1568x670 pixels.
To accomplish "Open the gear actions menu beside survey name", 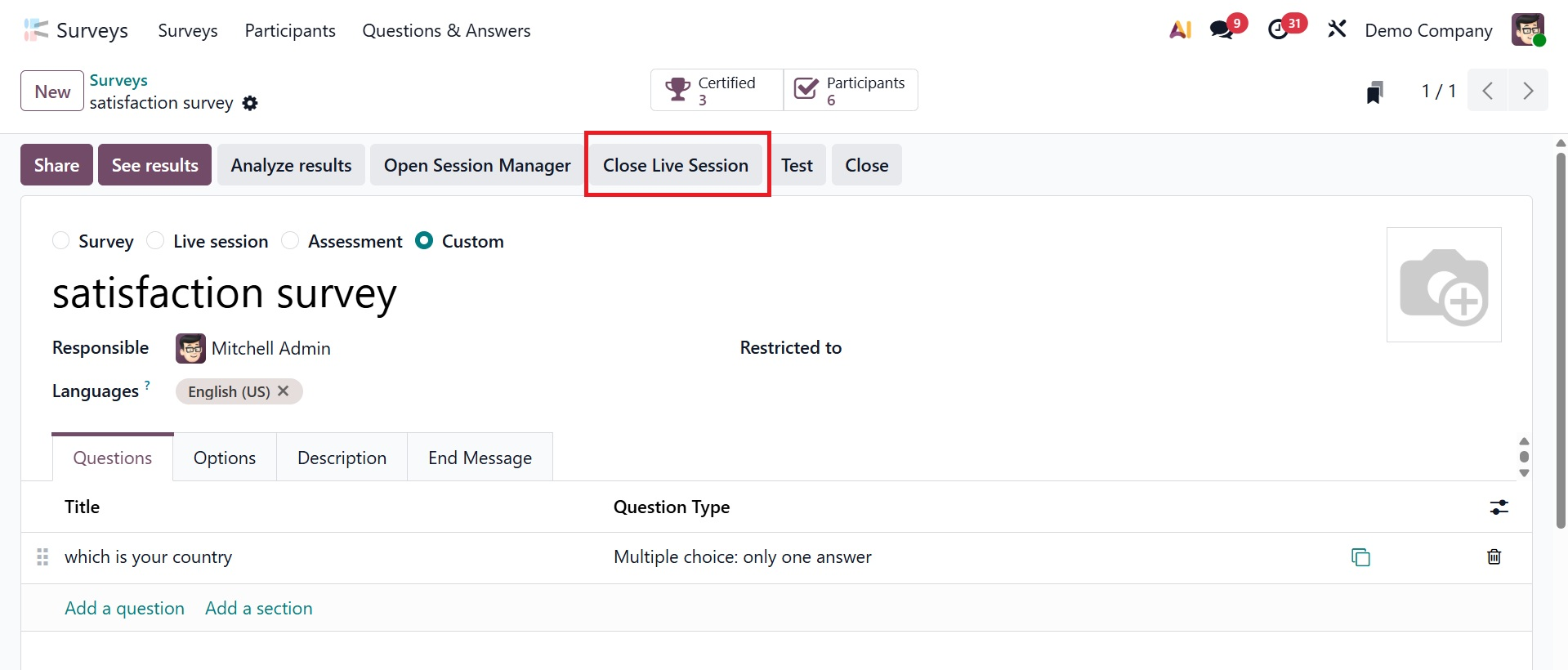I will tap(250, 103).
